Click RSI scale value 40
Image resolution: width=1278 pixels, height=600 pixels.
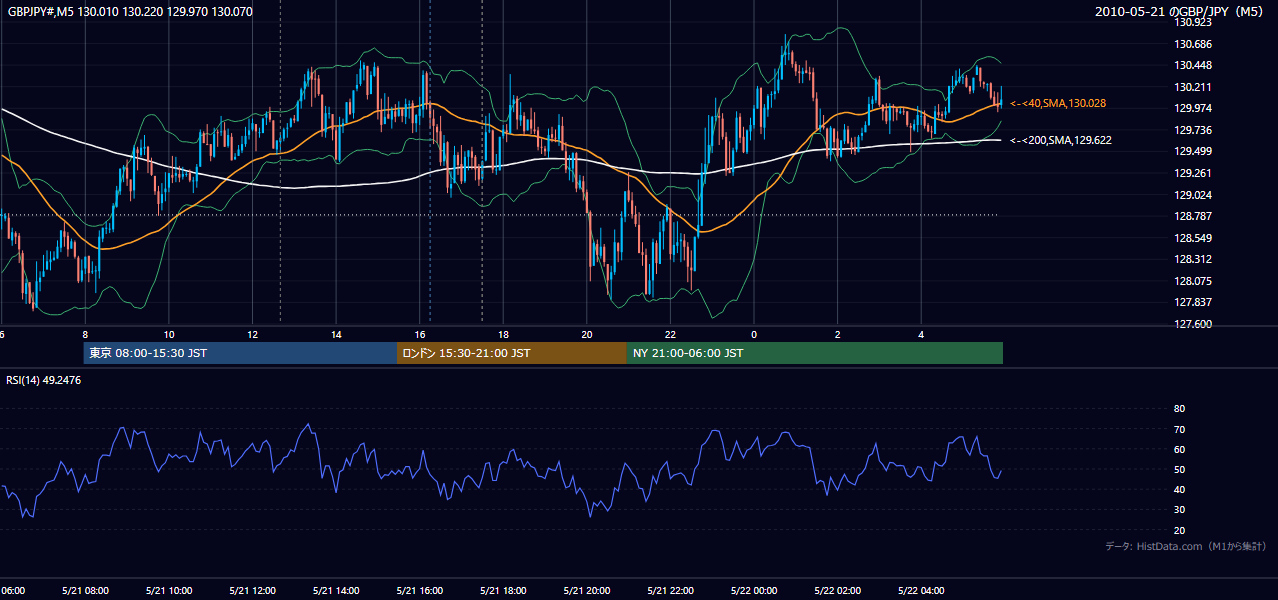[1179, 489]
